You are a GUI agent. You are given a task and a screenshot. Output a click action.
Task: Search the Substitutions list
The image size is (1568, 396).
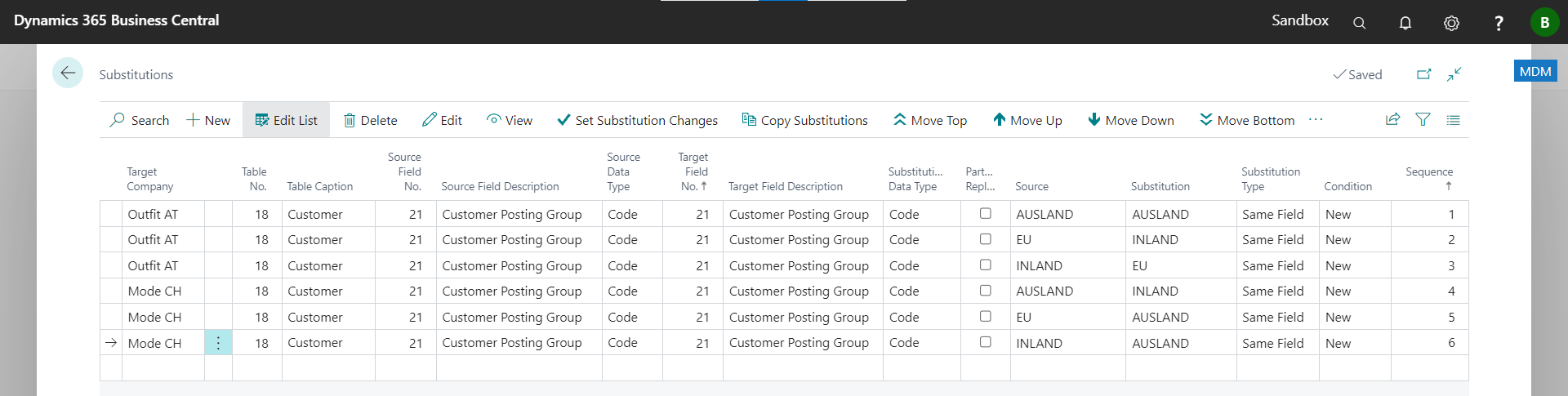coord(140,120)
